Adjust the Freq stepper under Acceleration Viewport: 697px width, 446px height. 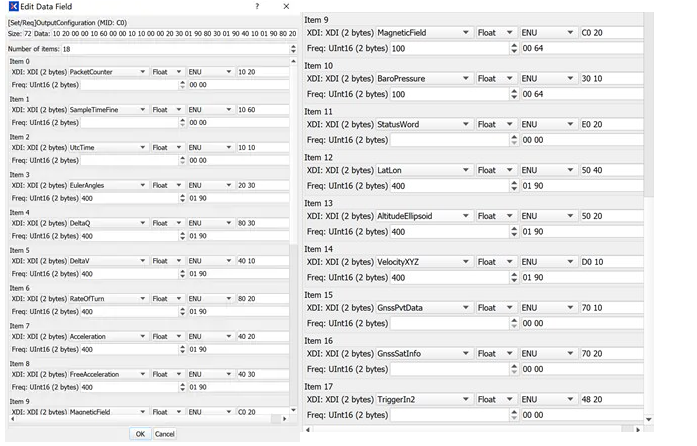click(x=181, y=350)
